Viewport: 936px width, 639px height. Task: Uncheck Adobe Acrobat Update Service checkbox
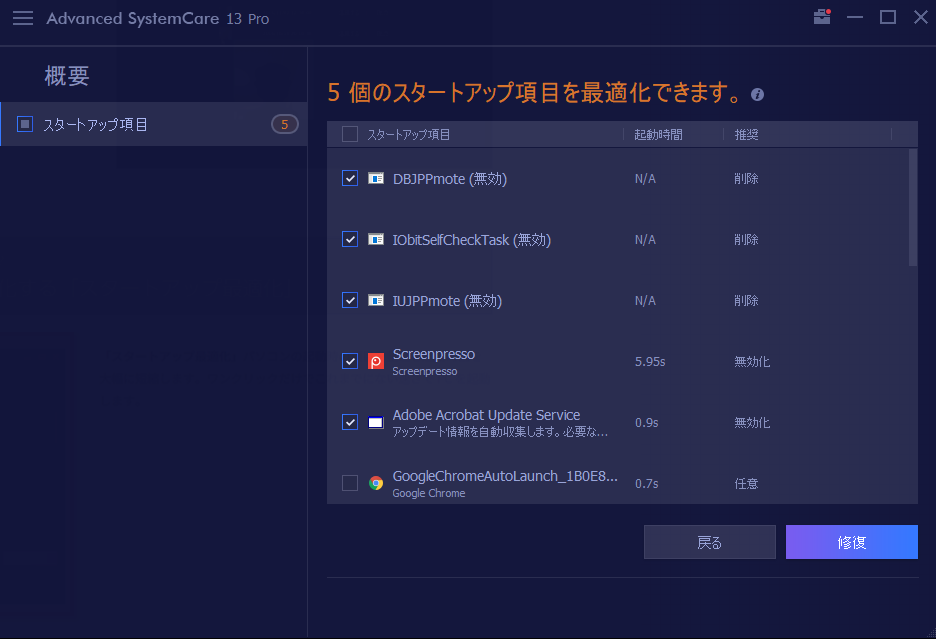click(x=350, y=422)
